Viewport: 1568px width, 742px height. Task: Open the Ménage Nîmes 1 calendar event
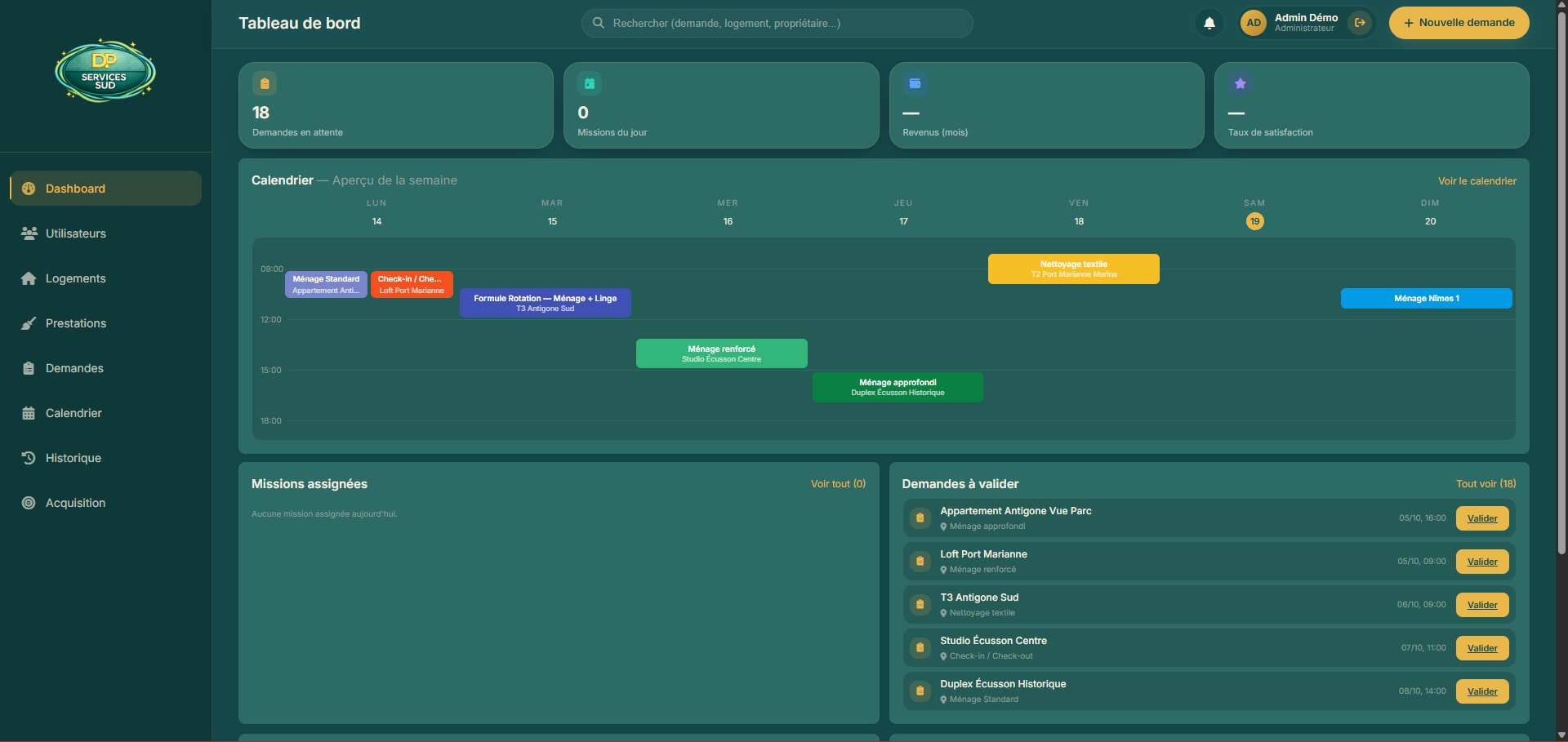(1426, 299)
